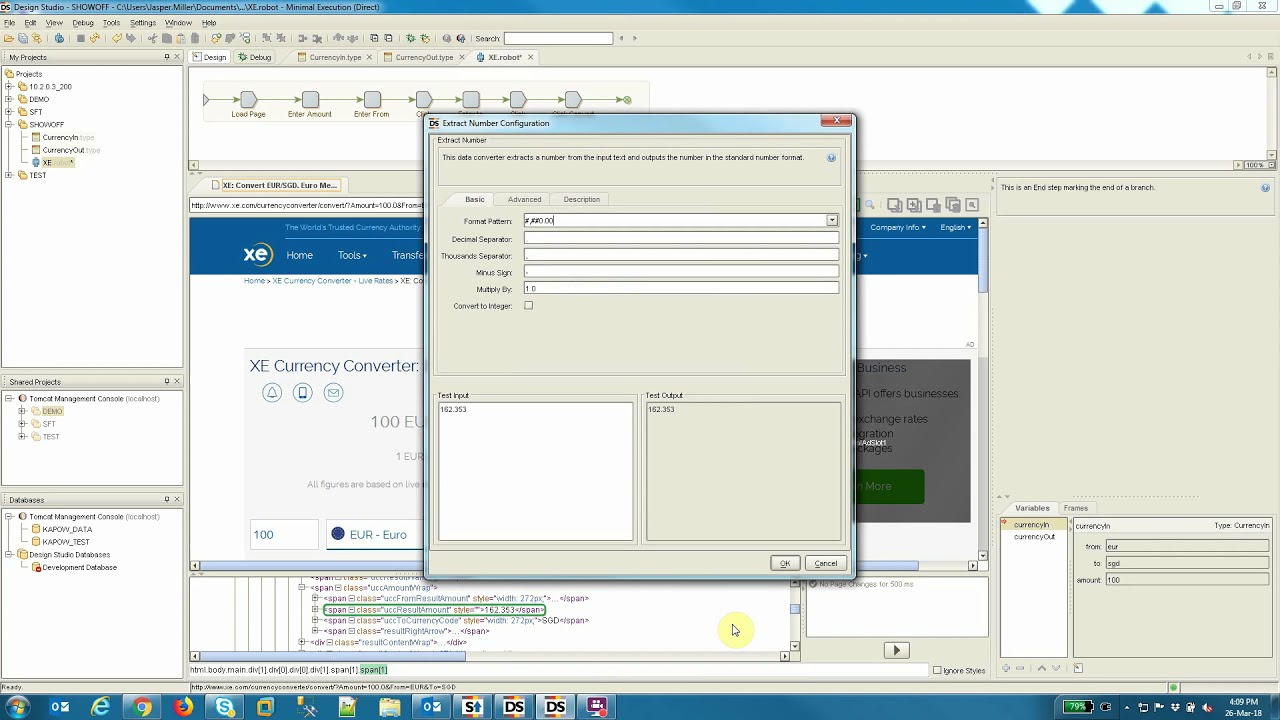1280x720 pixels.
Task: Click the Cut scissors toolbar icon
Action: (153, 38)
